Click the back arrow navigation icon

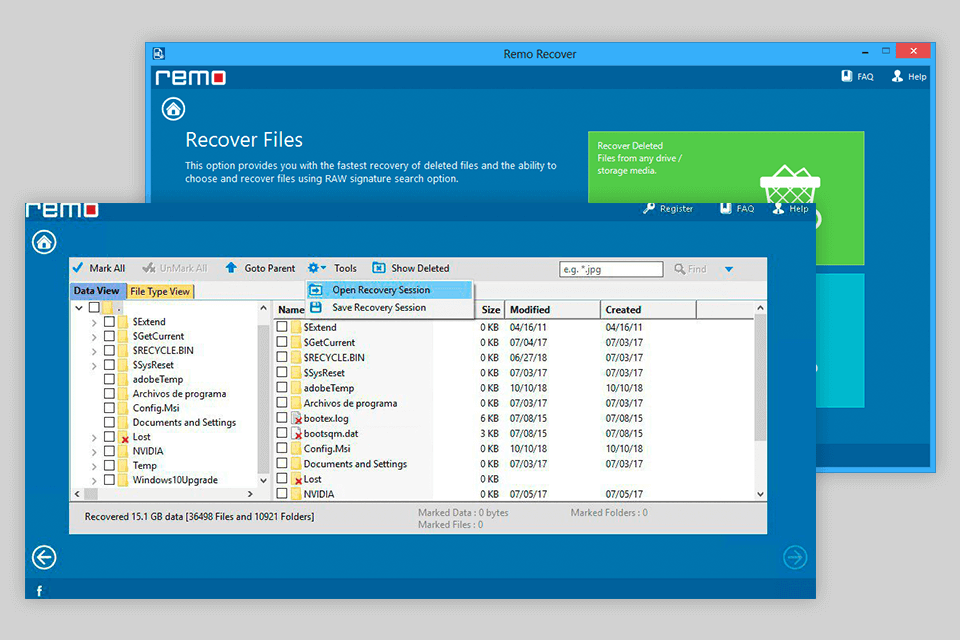click(x=44, y=558)
